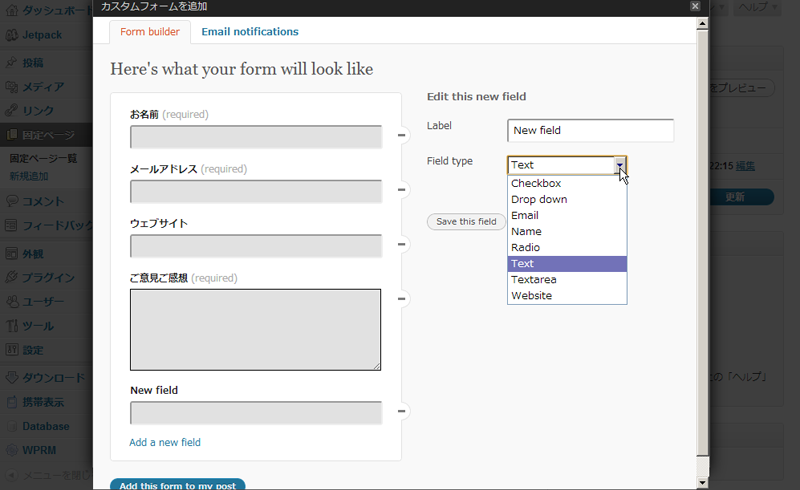Viewport: 800px width, 490px height.
Task: Click the ヘルプ tab in the background page
Action: [757, 7]
